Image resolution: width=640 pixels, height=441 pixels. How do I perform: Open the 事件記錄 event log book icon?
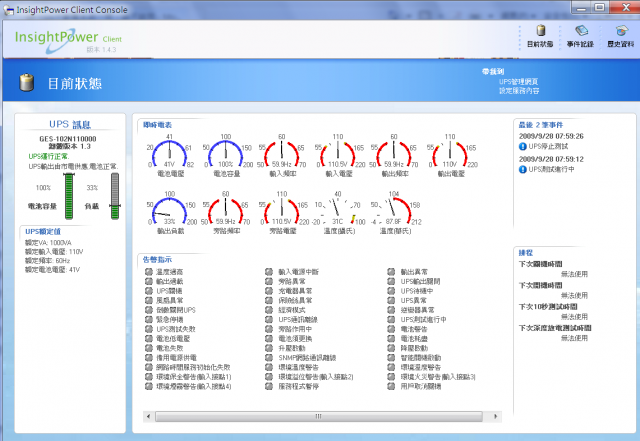coord(581,31)
